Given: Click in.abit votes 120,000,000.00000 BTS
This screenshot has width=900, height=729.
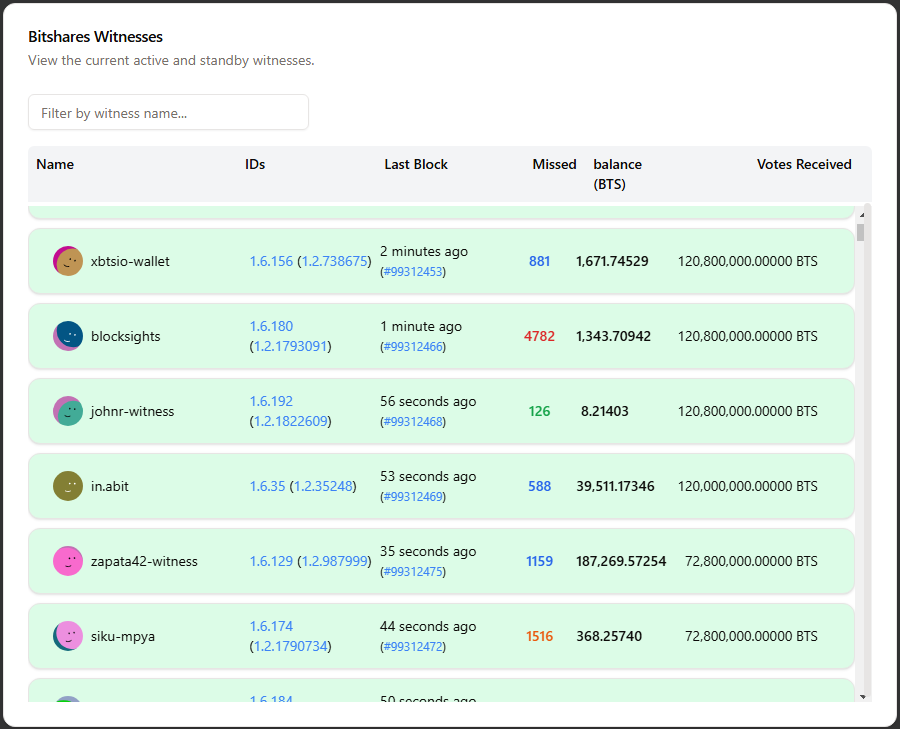Looking at the screenshot, I should [747, 486].
